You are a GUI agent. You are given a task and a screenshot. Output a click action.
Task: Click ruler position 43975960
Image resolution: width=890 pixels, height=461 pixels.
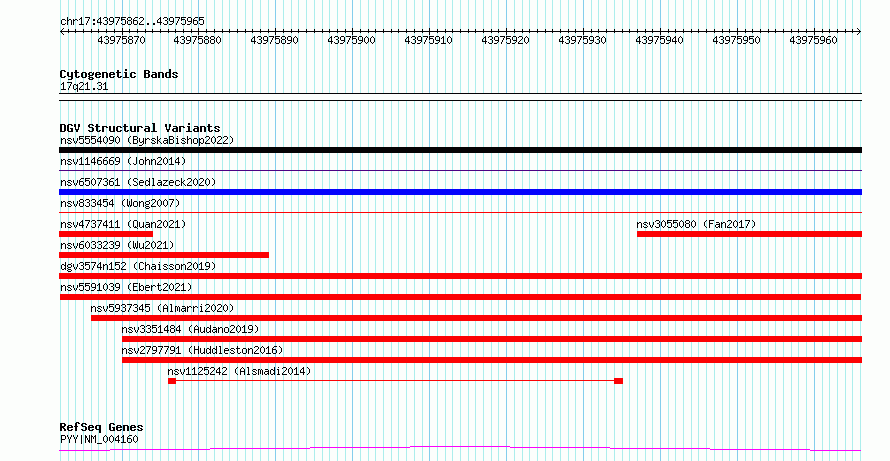813,40
